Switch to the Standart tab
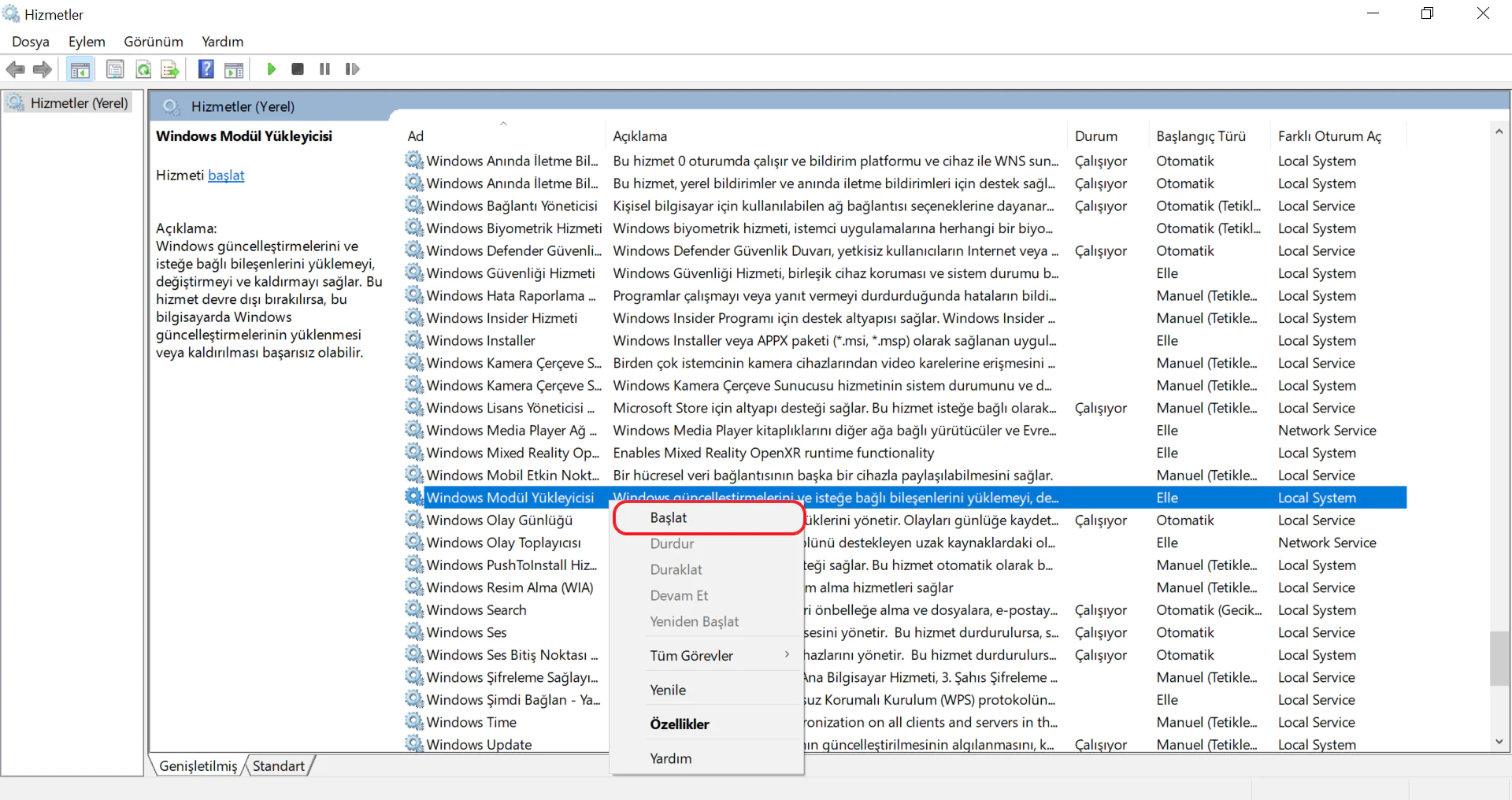1512x800 pixels. (278, 765)
